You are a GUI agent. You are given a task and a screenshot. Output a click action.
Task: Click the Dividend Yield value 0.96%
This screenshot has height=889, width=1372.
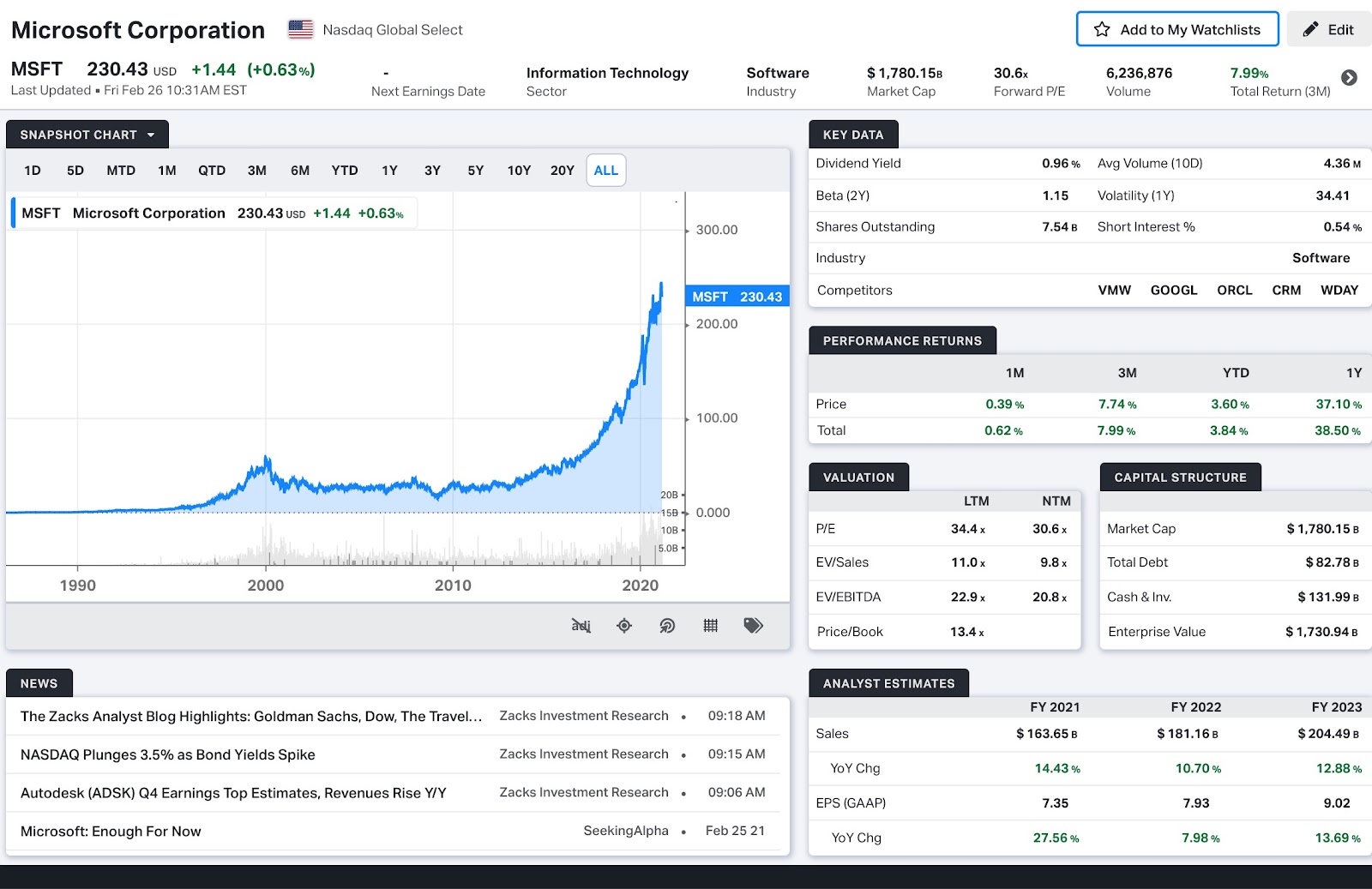(x=1061, y=164)
